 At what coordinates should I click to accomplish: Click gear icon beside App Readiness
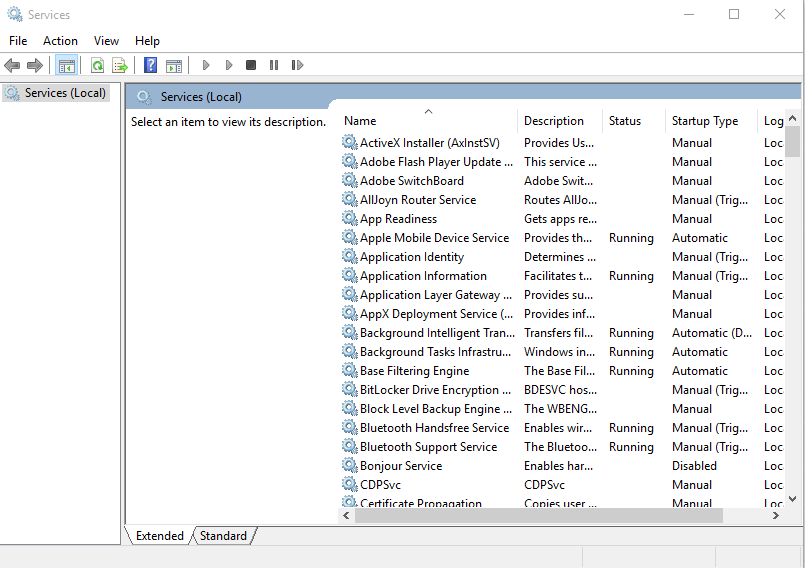(x=350, y=218)
